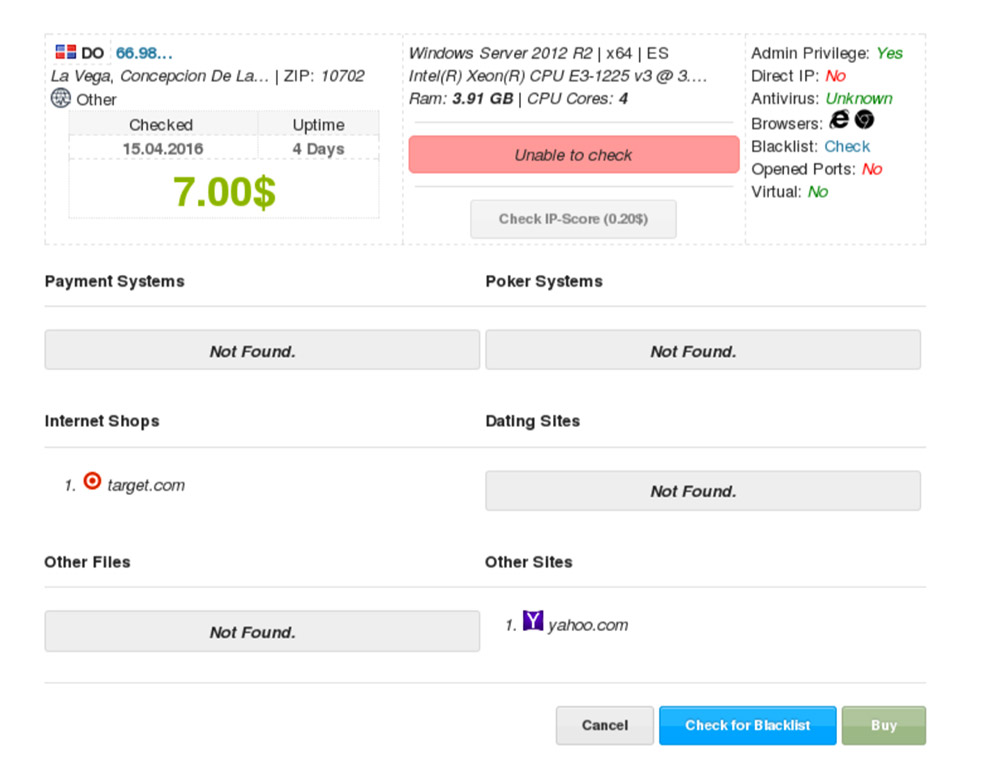Click the 15.04.2016 checked date
Image resolution: width=1000 pixels, height=757 pixels.
163,149
